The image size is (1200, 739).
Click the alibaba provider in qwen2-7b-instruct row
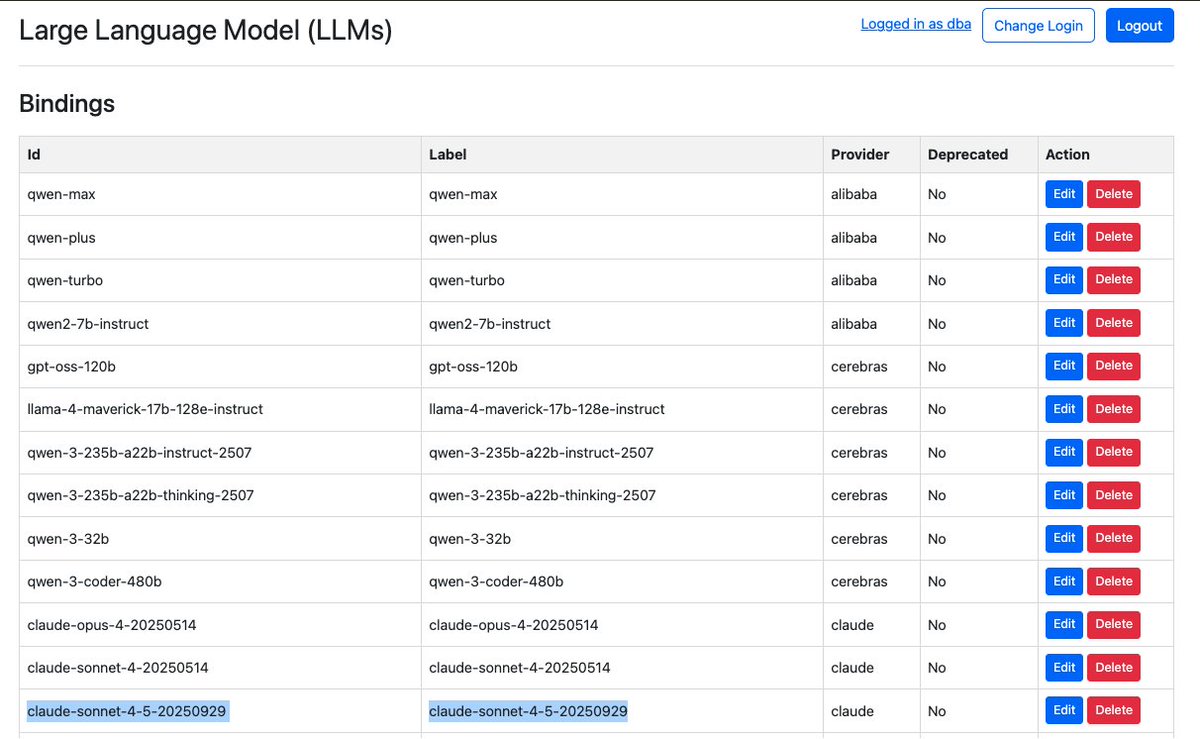click(x=854, y=323)
